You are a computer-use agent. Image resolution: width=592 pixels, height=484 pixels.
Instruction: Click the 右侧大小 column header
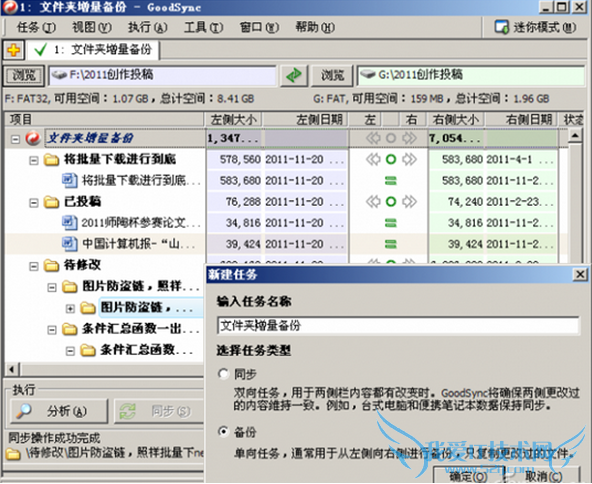point(456,120)
